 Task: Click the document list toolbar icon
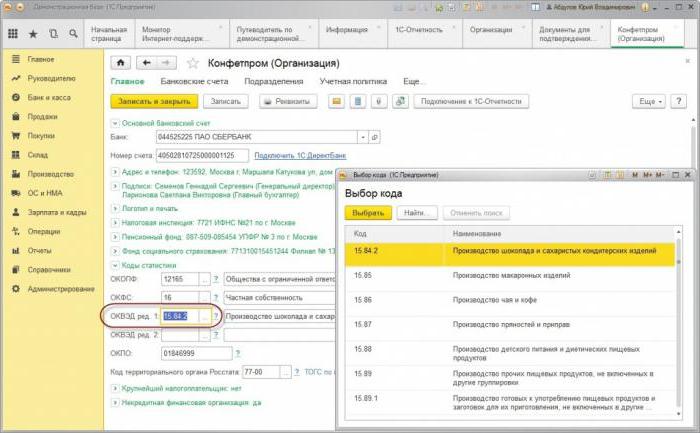click(358, 101)
